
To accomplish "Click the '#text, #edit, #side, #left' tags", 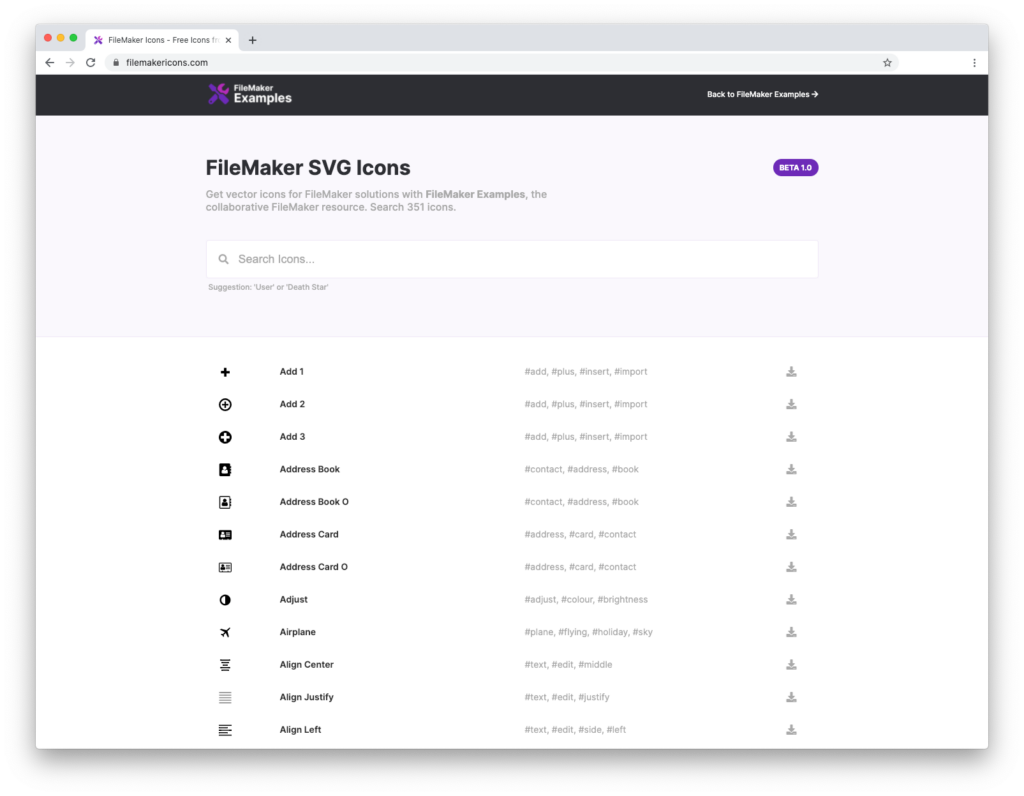I will click(575, 730).
